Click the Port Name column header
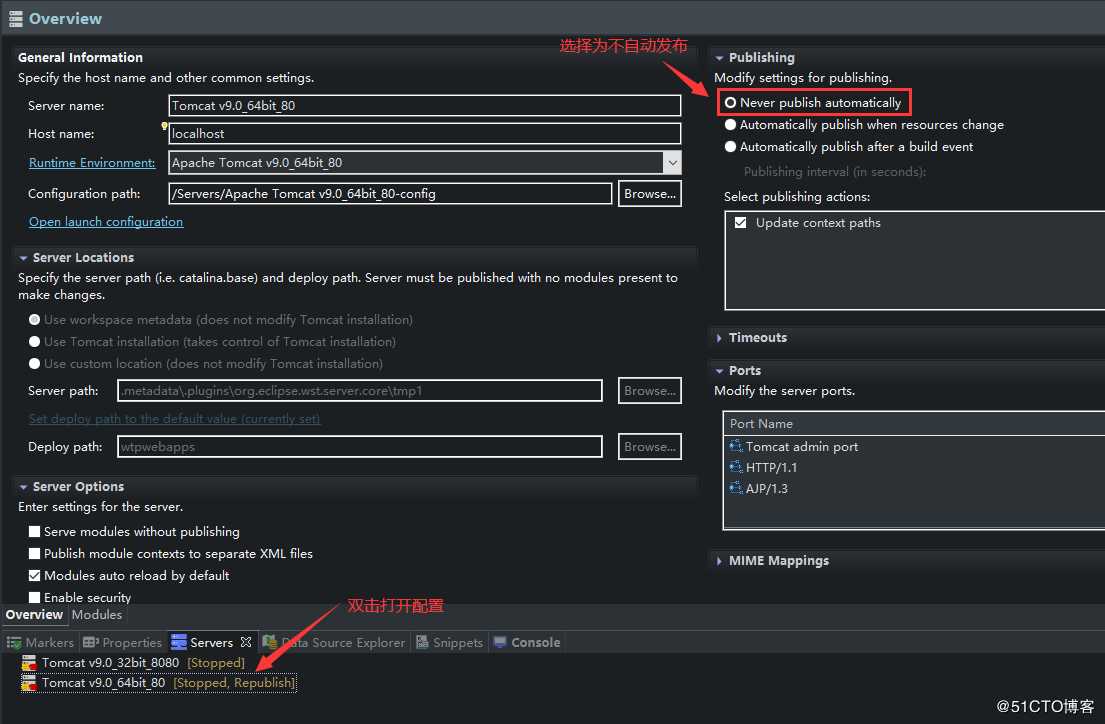The width and height of the screenshot is (1105, 724). pos(915,424)
